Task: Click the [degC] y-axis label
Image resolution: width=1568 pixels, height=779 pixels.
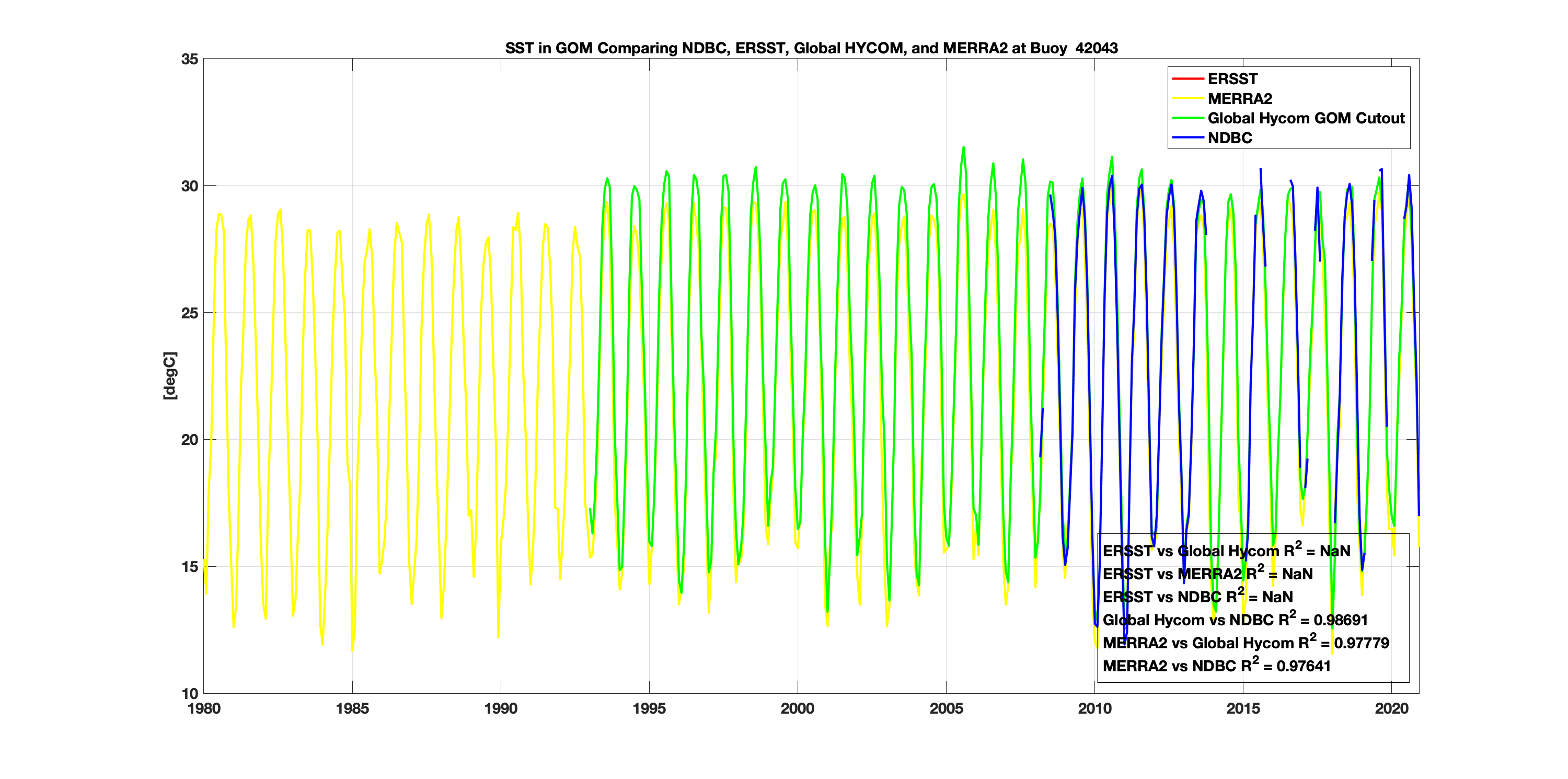Action: pyautogui.click(x=170, y=376)
